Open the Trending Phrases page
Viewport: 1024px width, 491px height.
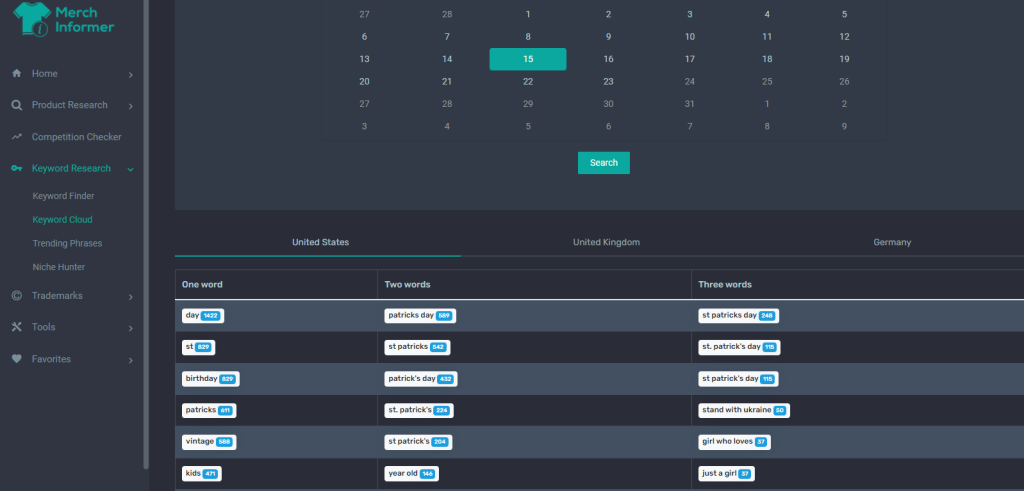coord(67,244)
